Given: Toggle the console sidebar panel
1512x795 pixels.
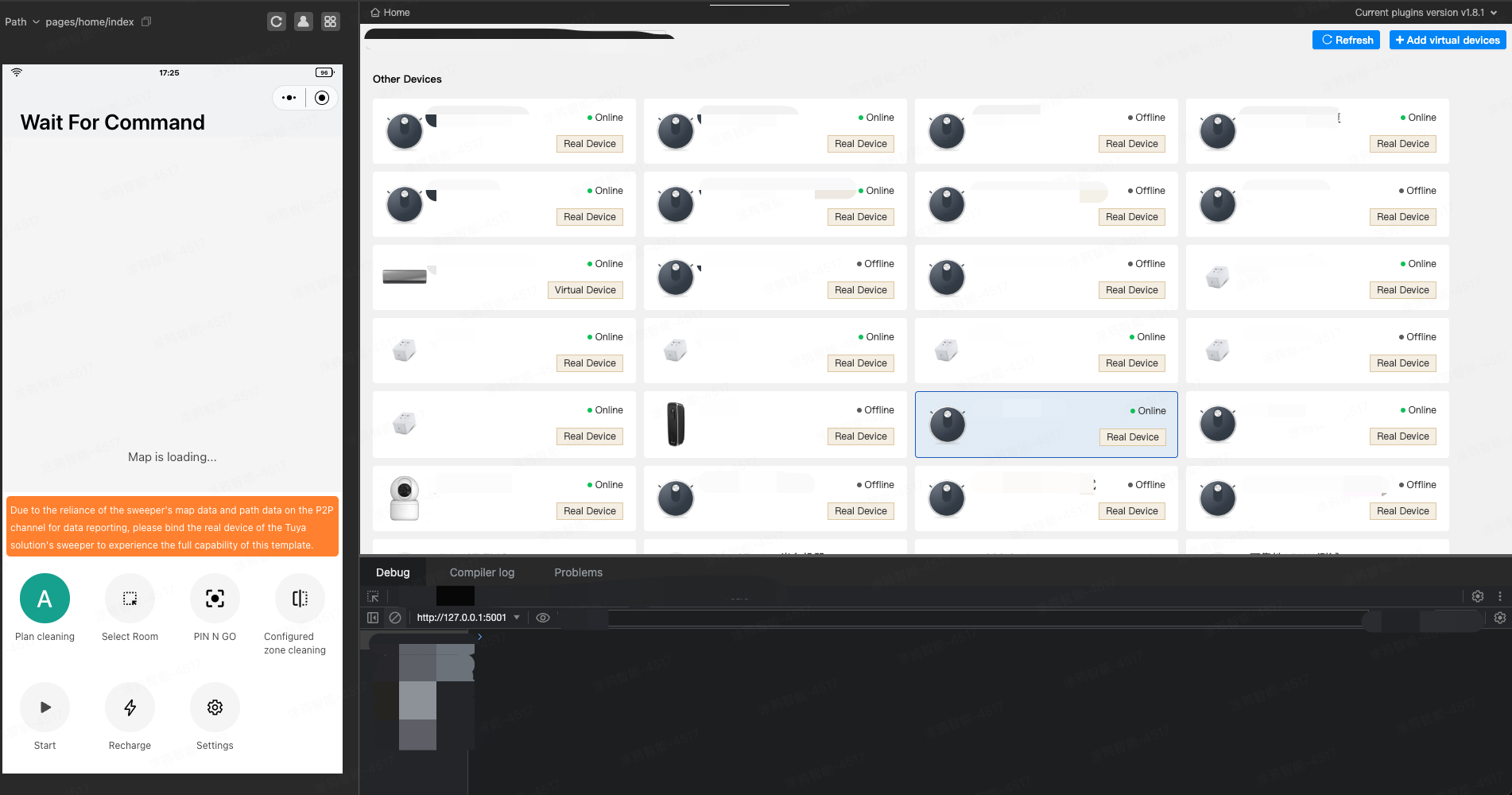Looking at the screenshot, I should click(x=373, y=618).
